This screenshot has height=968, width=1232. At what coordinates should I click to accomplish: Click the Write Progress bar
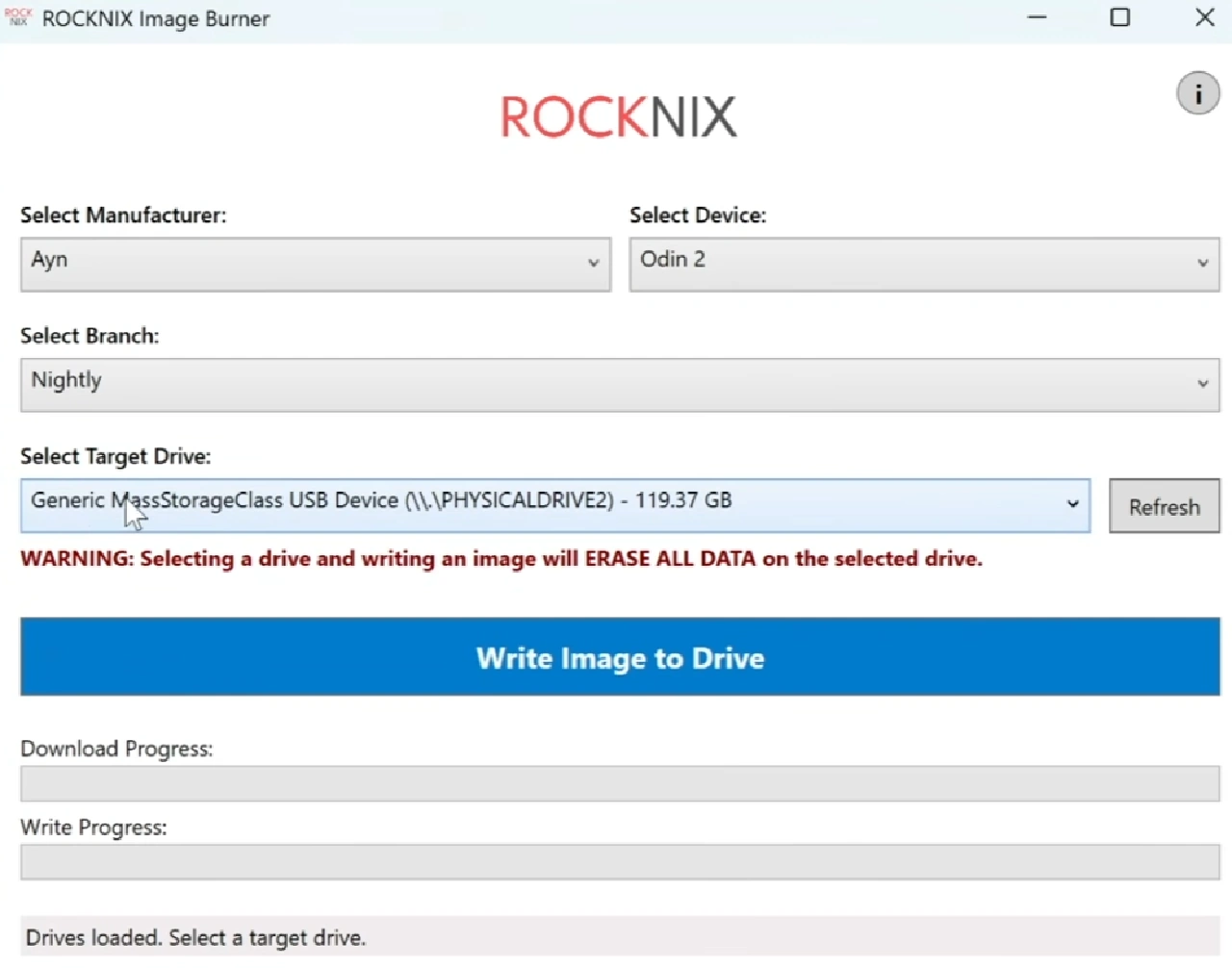619,862
